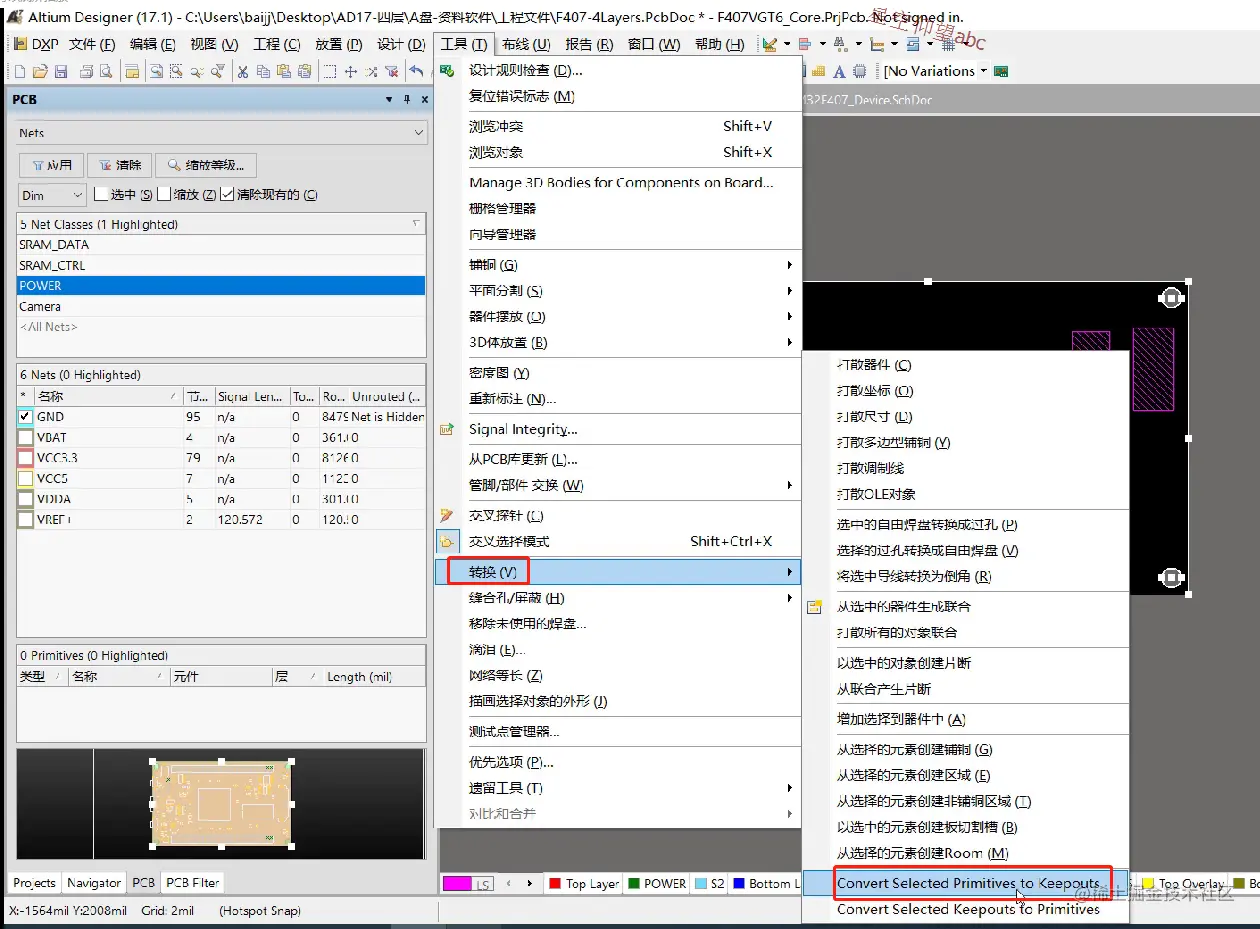The width and height of the screenshot is (1260, 929).
Task: Click the alignment tools pink icon
Action: tap(805, 44)
